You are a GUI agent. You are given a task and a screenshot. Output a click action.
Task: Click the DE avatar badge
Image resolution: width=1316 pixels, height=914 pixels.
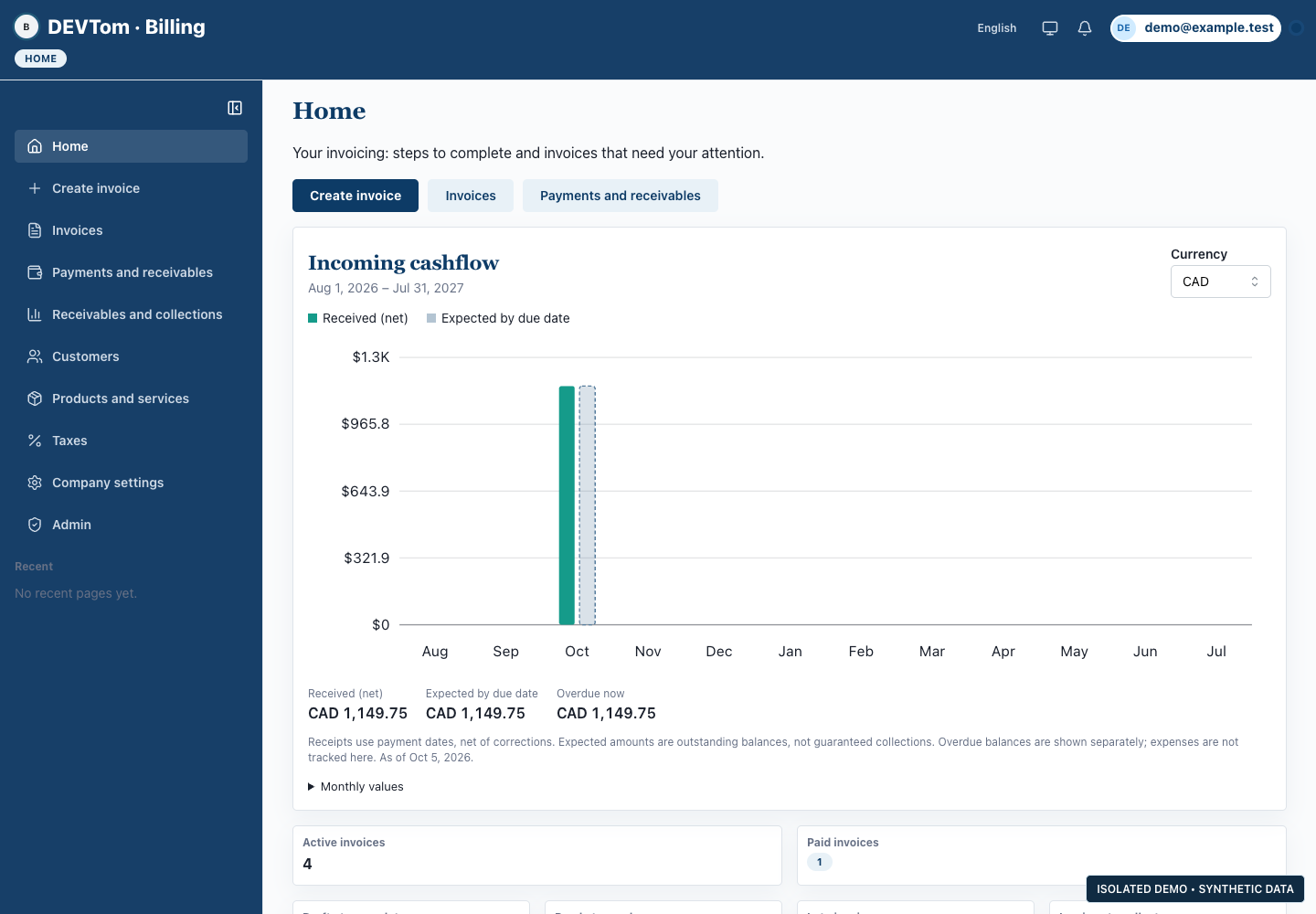tap(1124, 28)
